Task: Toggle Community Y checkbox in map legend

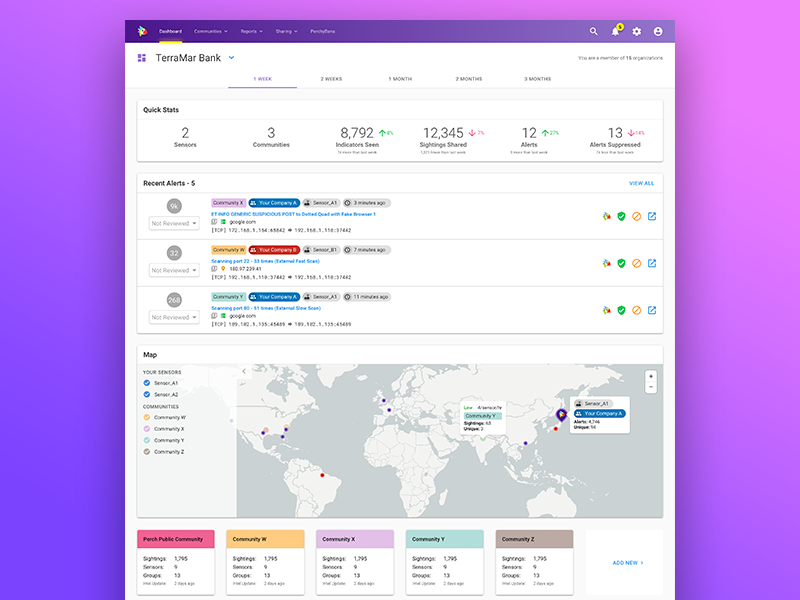Action: [x=147, y=440]
